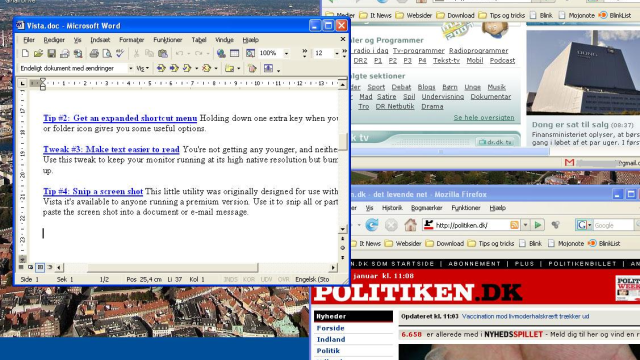The width and height of the screenshot is (640, 360).
Task: Click the New document icon in Word
Action: tap(25, 53)
